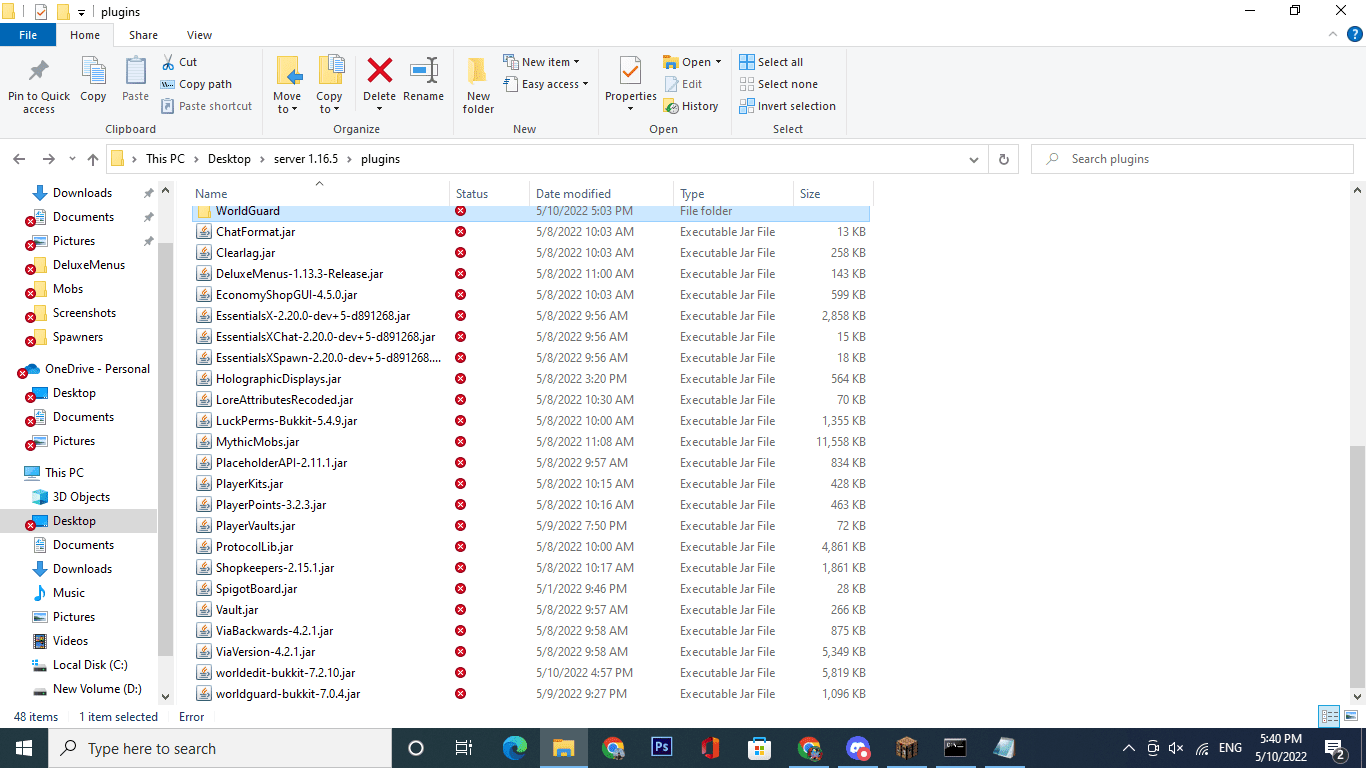Navigate to Desktop in address breadcrumb
Image resolution: width=1366 pixels, height=768 pixels.
pos(229,159)
